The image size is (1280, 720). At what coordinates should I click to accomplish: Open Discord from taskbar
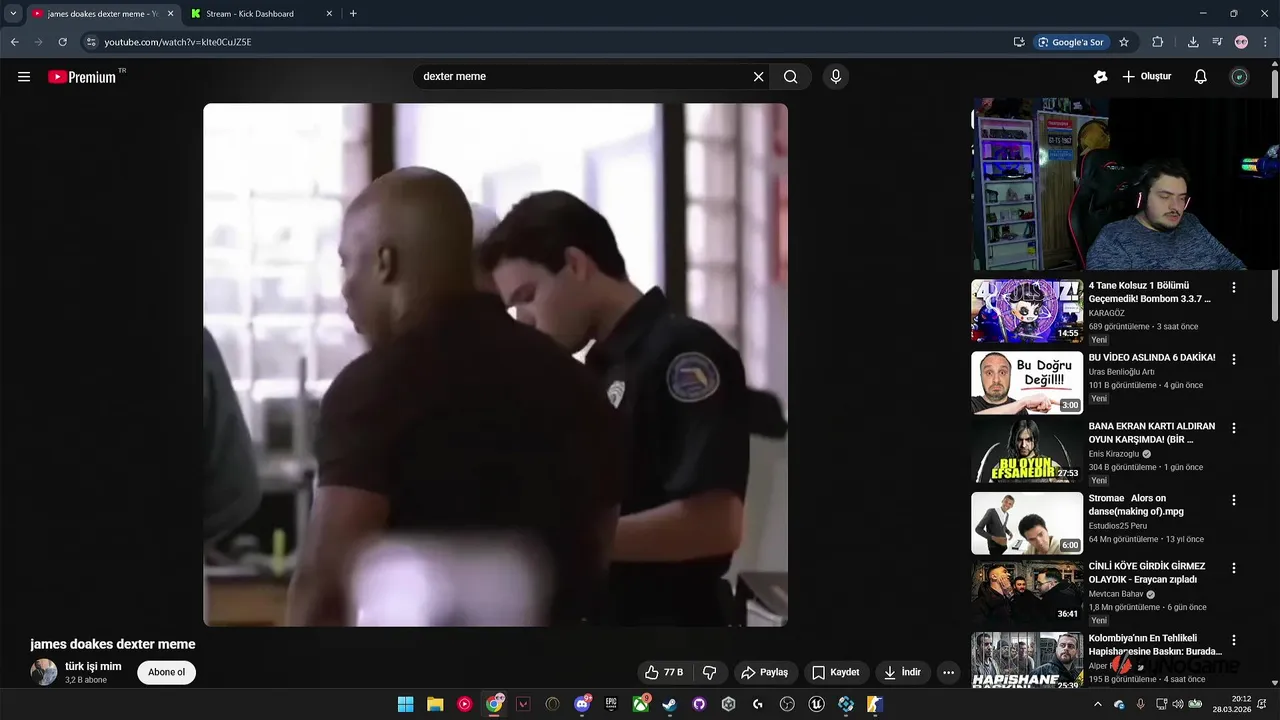click(583, 704)
